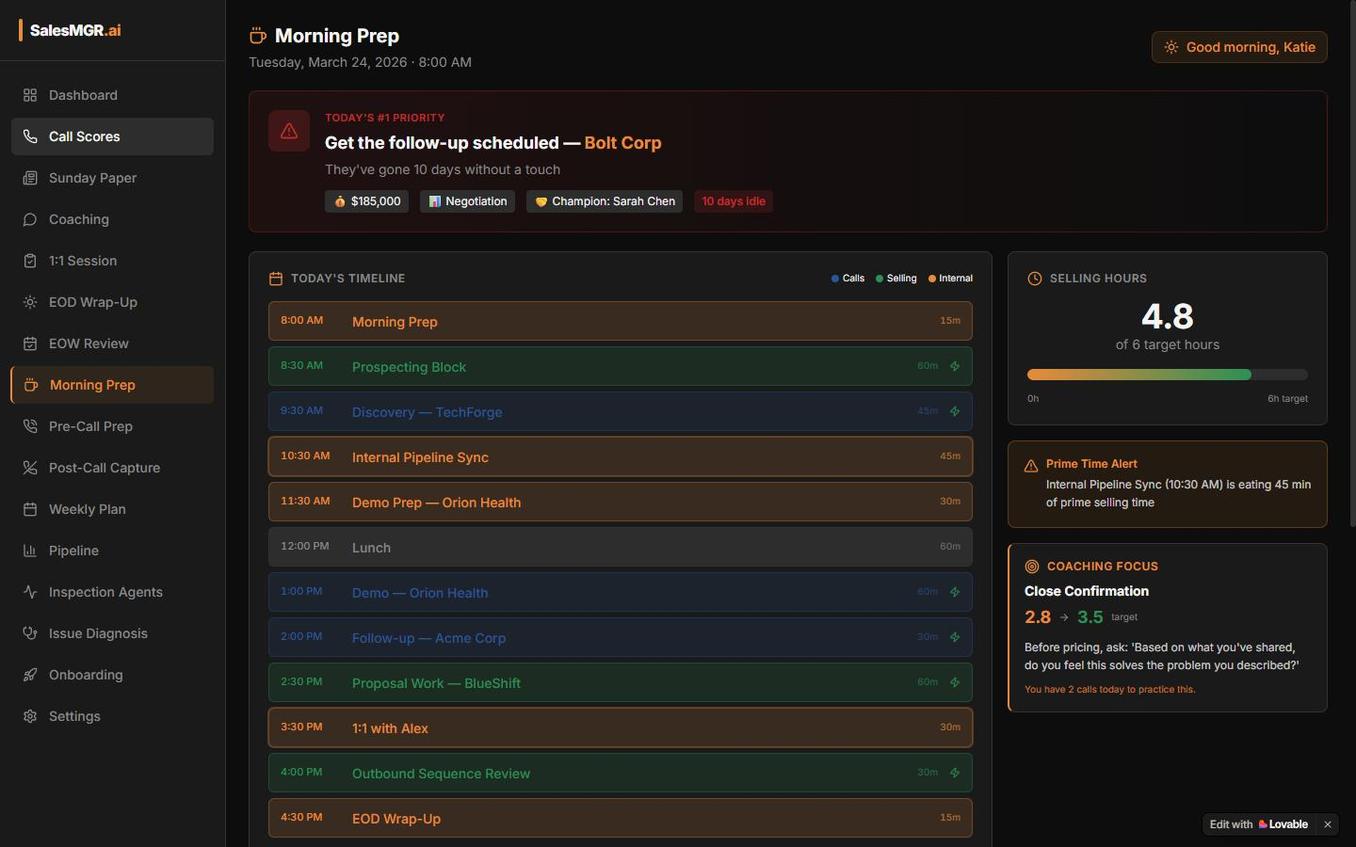The height and width of the screenshot is (847, 1356).
Task: Click the 10 days idle tag
Action: tap(734, 201)
